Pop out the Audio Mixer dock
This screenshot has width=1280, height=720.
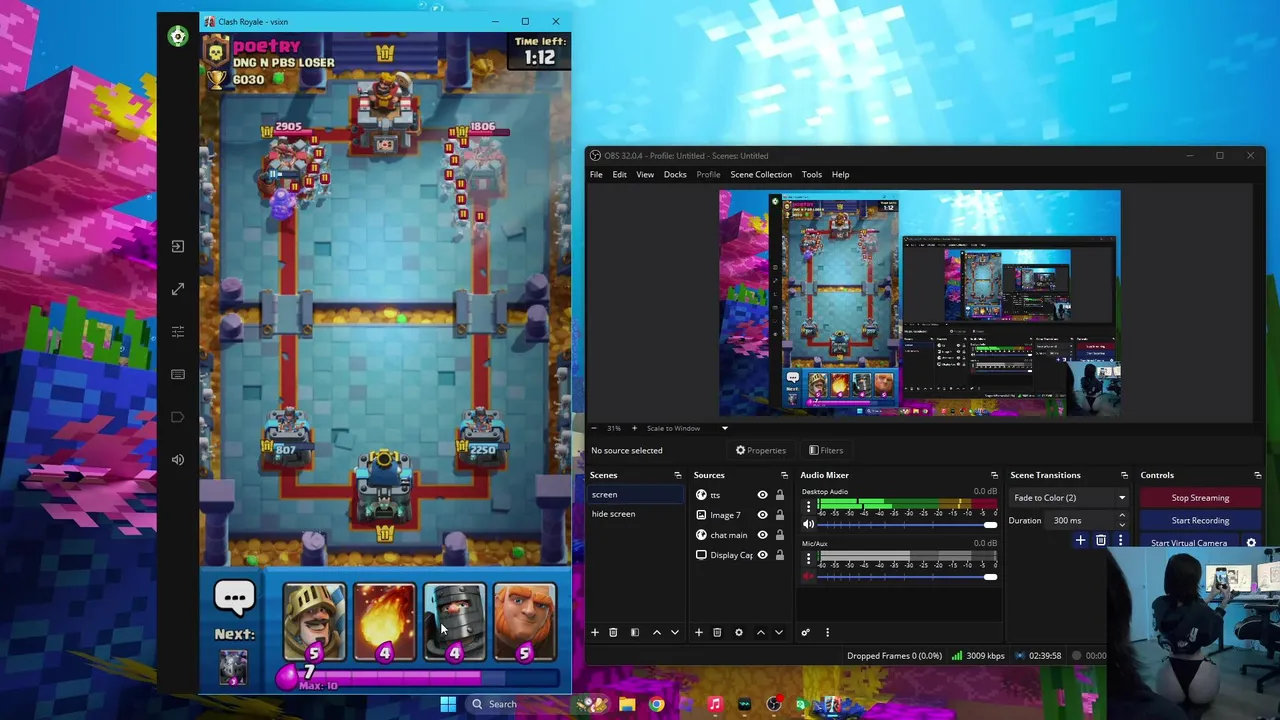click(x=994, y=475)
